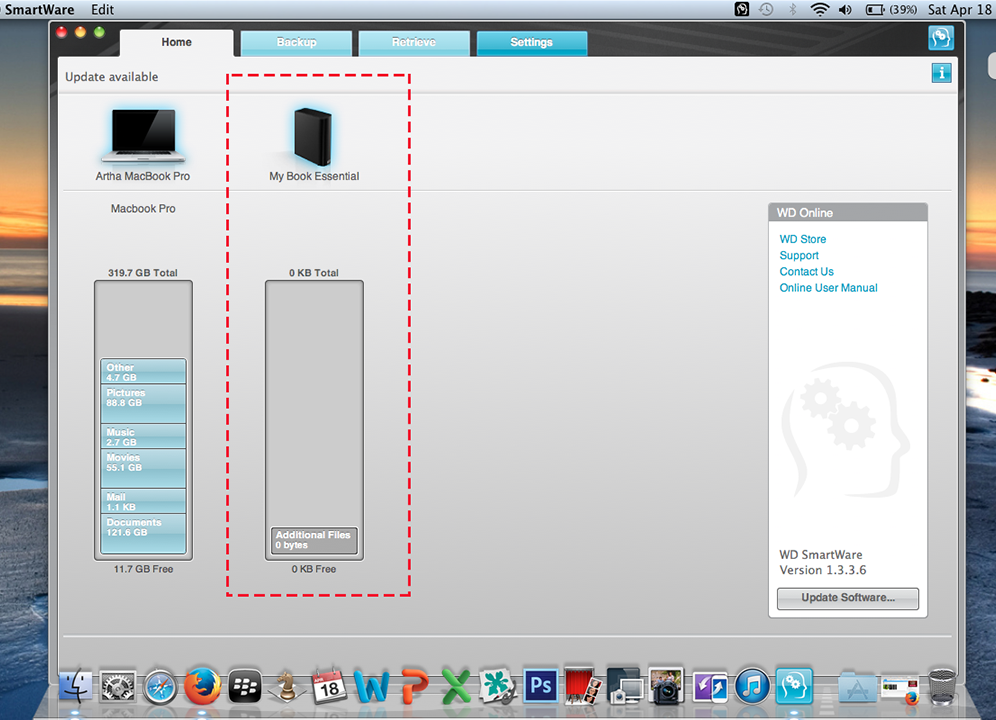This screenshot has width=996, height=720.
Task: Open the Trash in the dock
Action: [x=942, y=687]
